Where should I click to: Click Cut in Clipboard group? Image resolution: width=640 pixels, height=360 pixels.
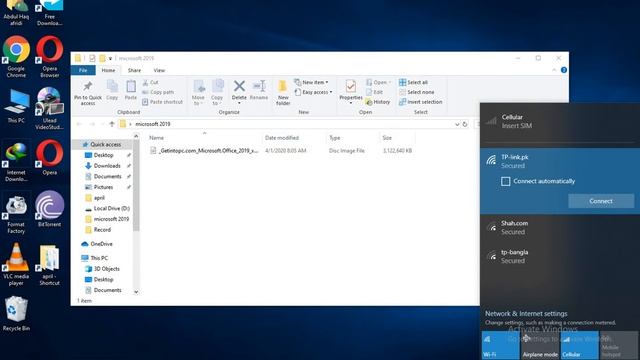point(150,82)
